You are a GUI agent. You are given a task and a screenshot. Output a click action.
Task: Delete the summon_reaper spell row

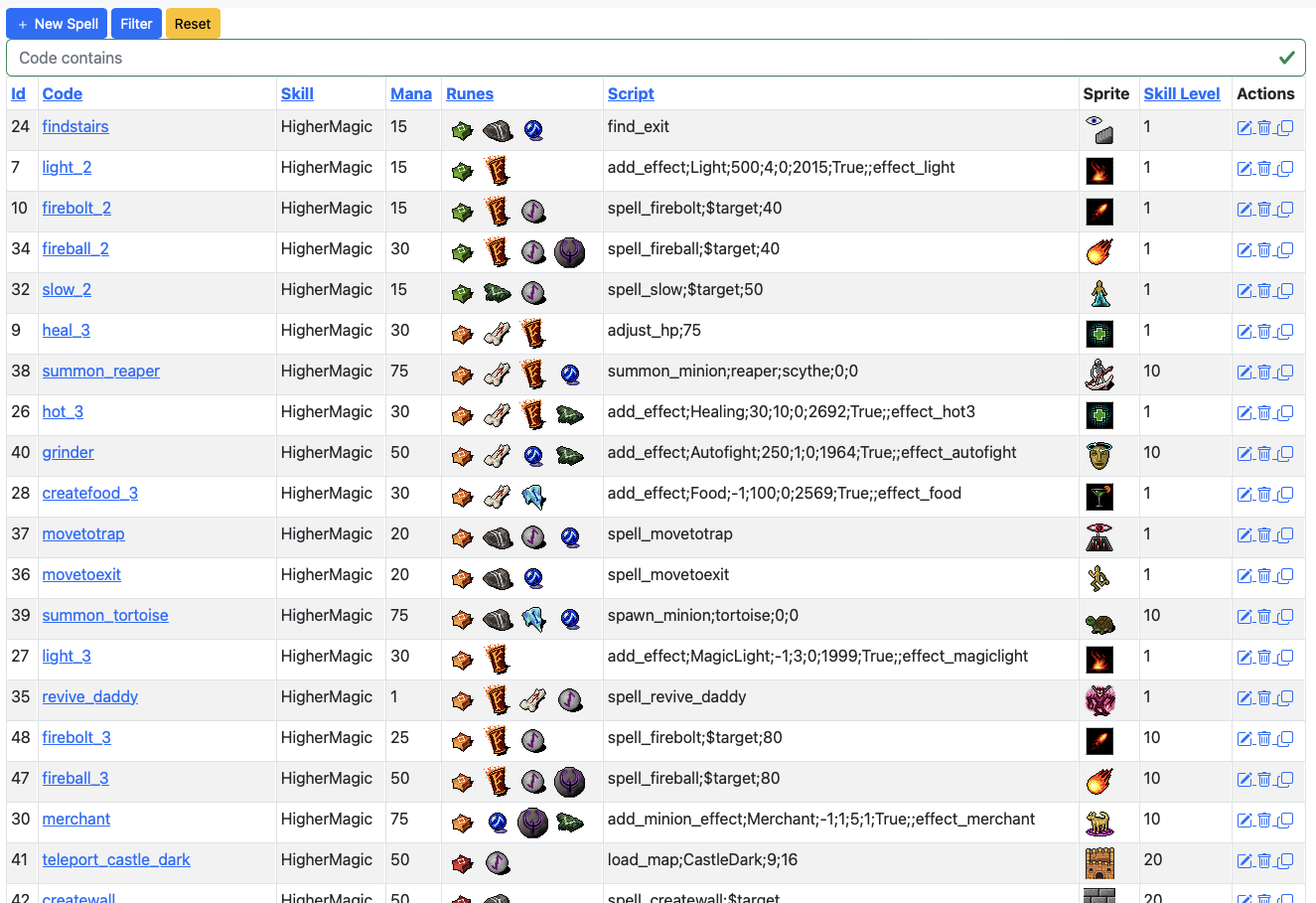tap(1264, 372)
